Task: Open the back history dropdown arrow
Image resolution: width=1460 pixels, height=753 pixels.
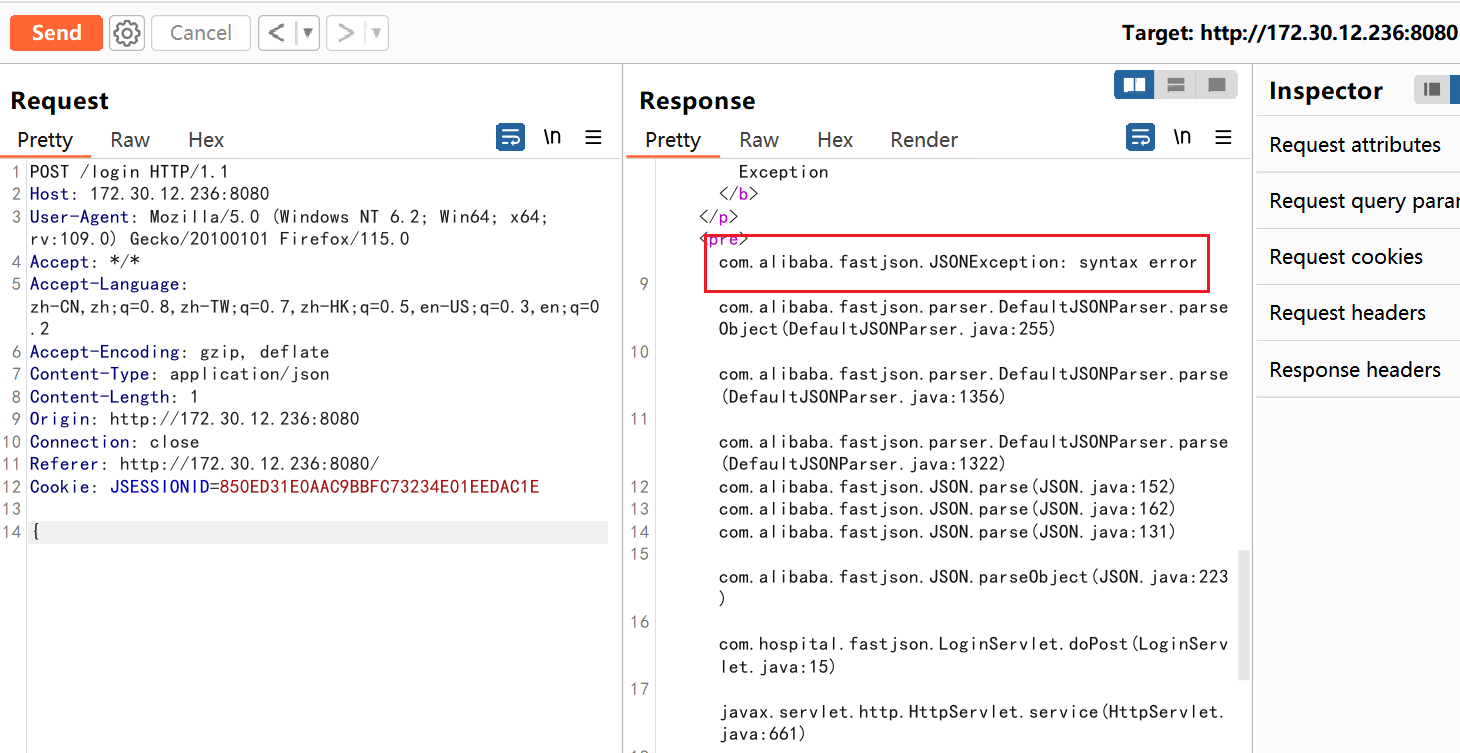Action: (x=308, y=33)
